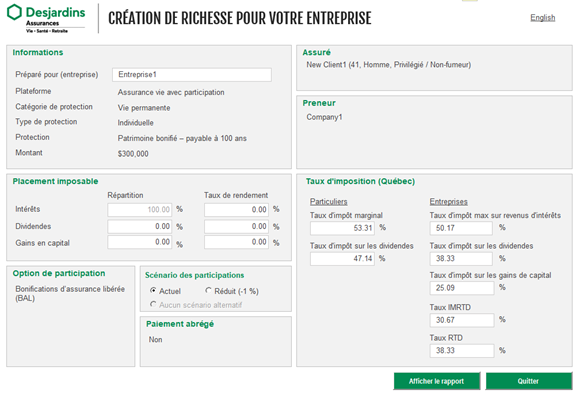576x394 pixels.
Task: Click the Taux IMRTD label
Action: (x=450, y=307)
